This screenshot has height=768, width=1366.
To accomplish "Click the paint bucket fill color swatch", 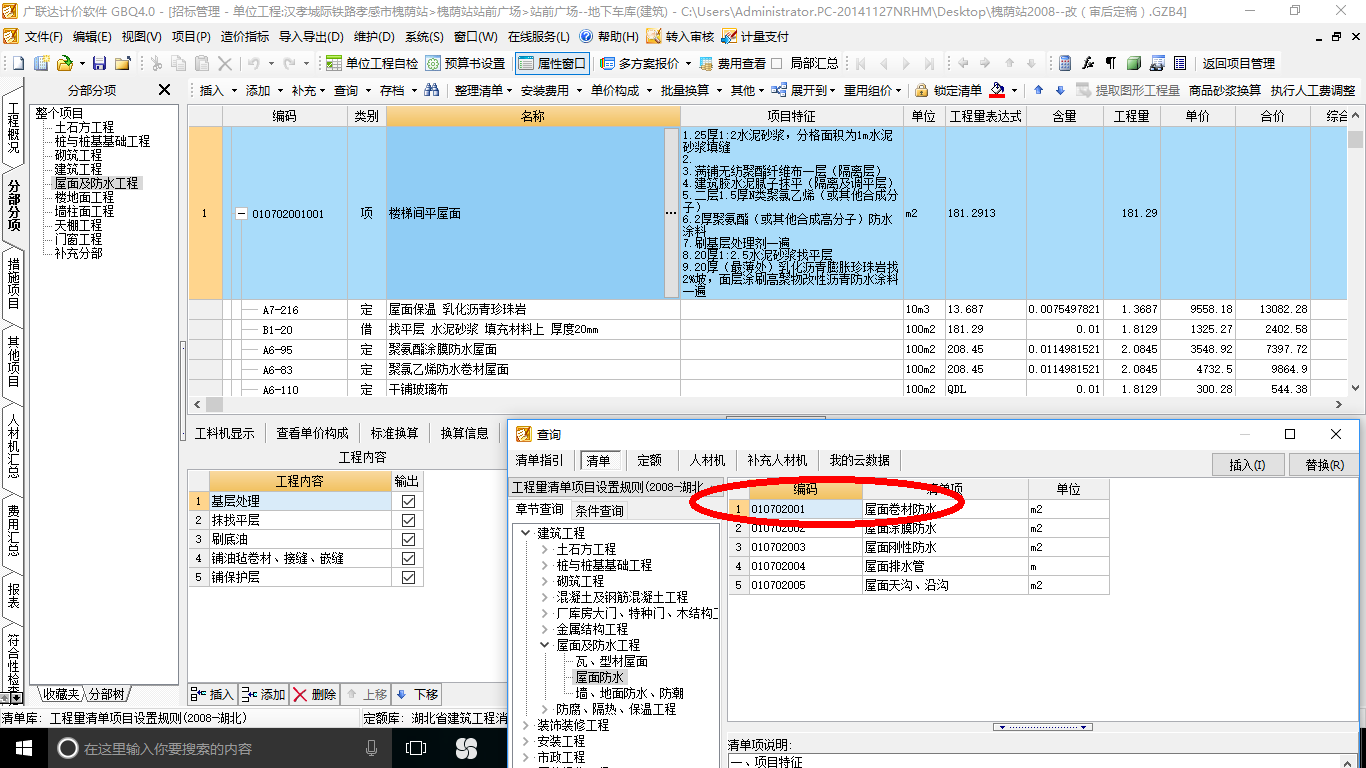I will click(x=997, y=90).
